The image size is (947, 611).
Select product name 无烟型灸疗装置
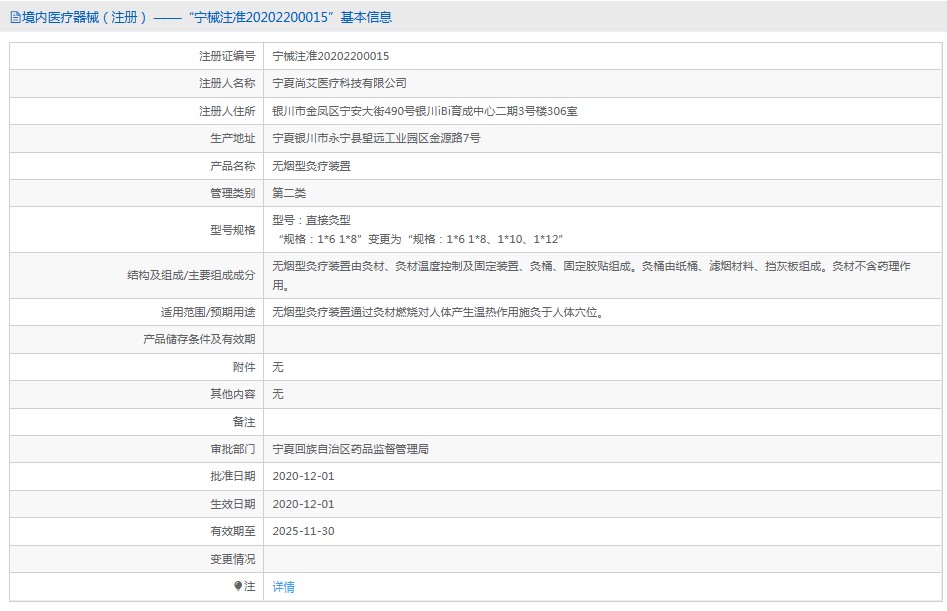coord(312,166)
